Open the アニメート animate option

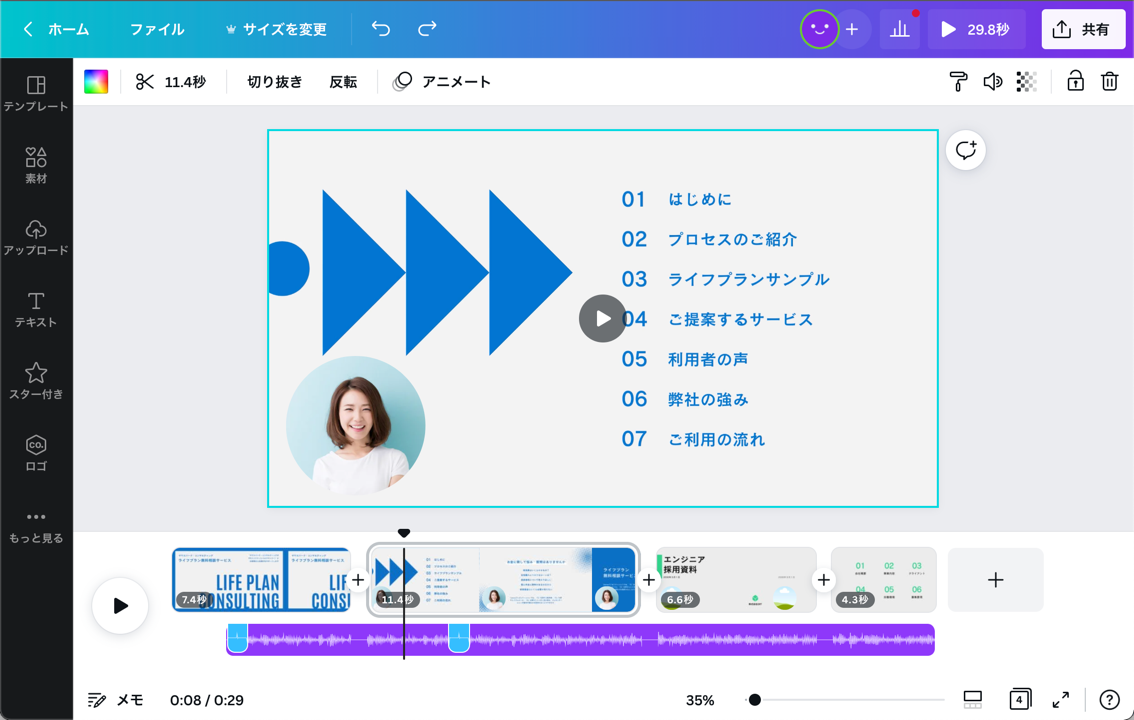click(441, 82)
